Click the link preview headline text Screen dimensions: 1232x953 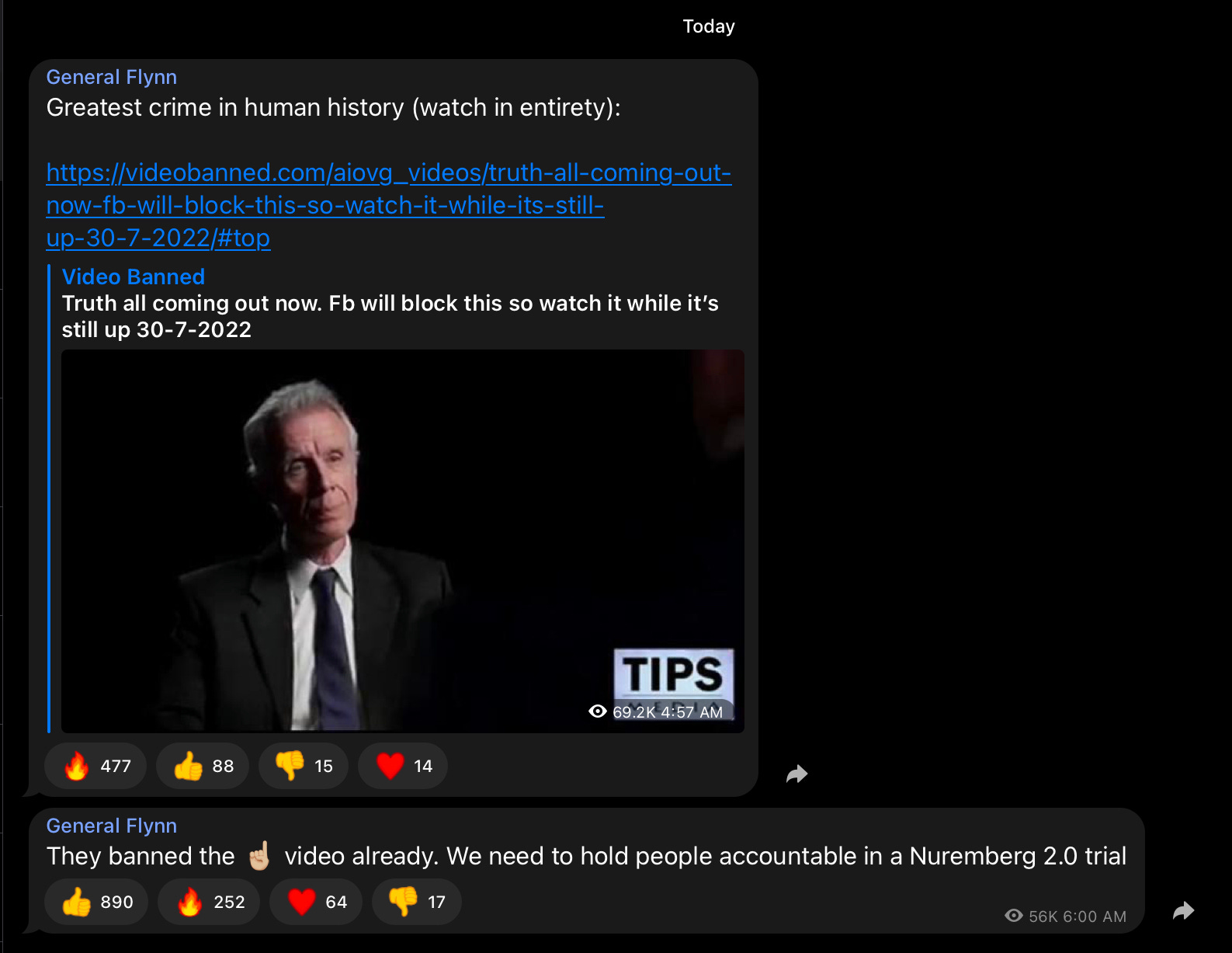[390, 316]
